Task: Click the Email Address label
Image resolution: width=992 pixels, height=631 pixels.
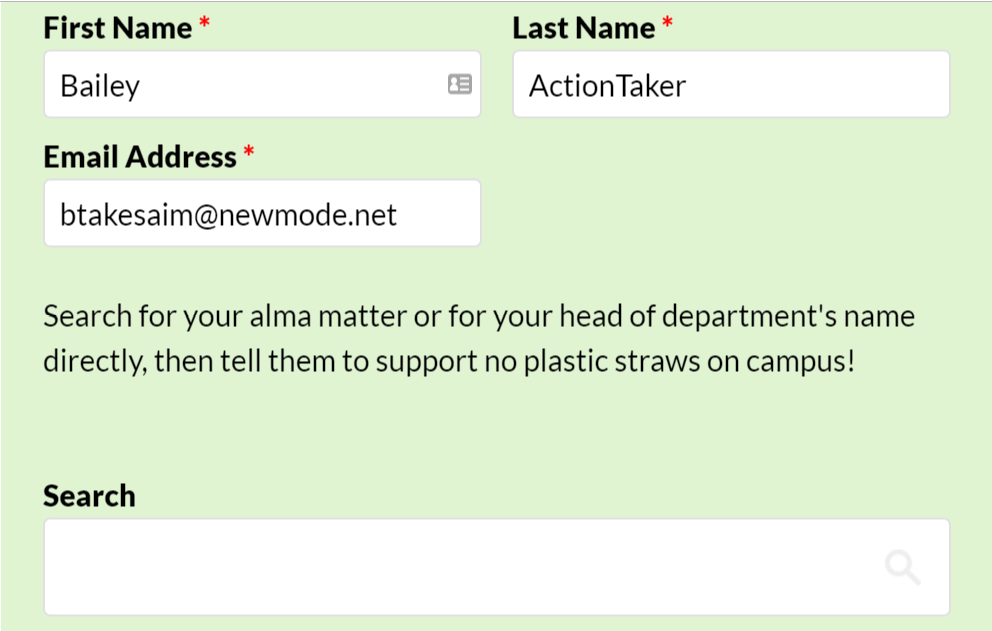Action: click(x=140, y=157)
